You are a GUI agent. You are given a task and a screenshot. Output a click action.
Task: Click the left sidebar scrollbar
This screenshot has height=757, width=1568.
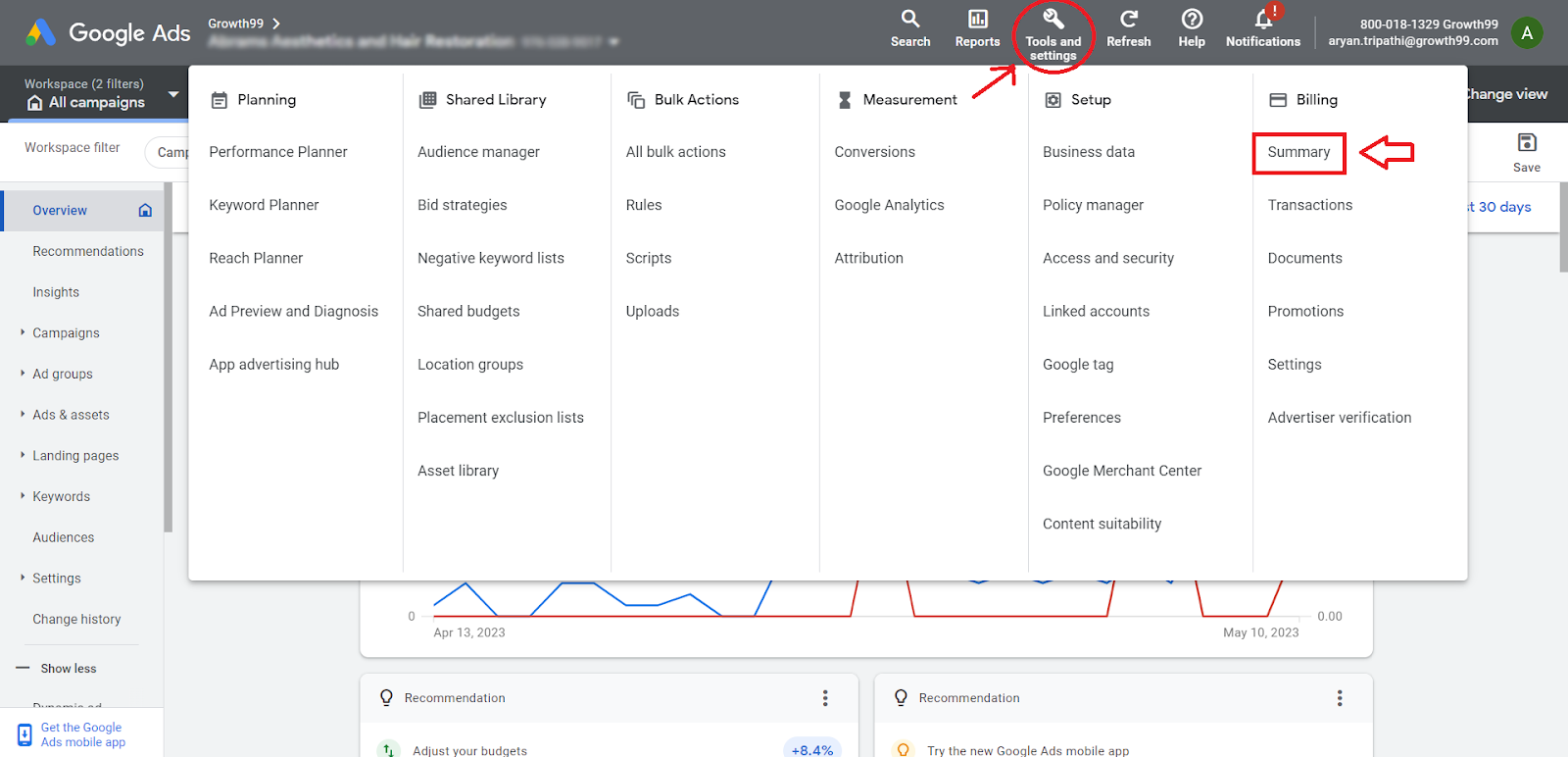pyautogui.click(x=168, y=357)
